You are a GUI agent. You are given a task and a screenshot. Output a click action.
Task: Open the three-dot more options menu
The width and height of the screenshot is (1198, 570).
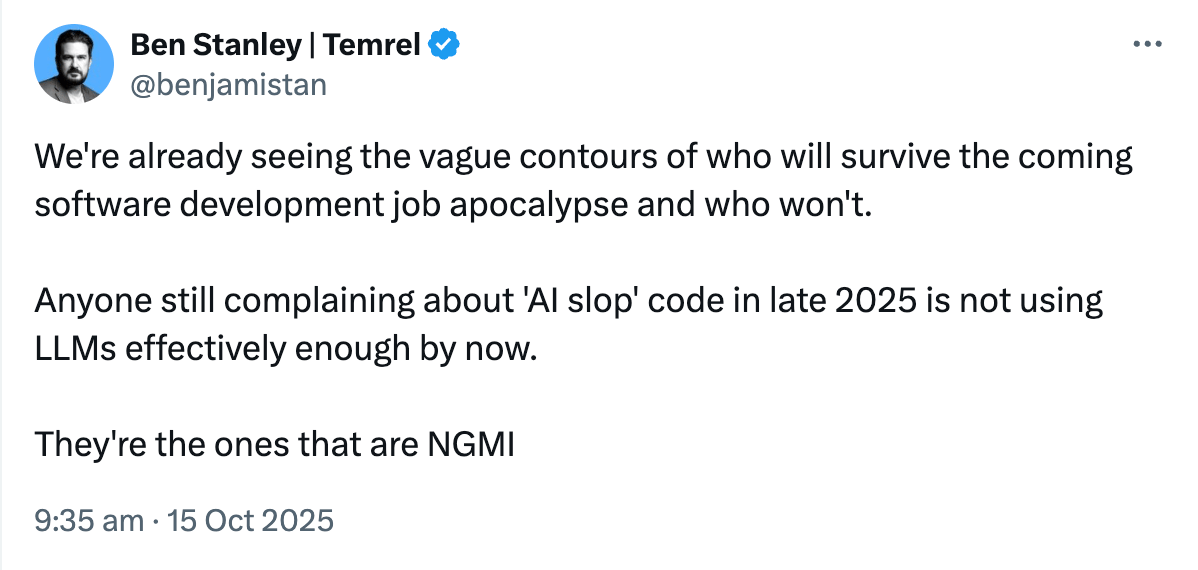(1147, 44)
